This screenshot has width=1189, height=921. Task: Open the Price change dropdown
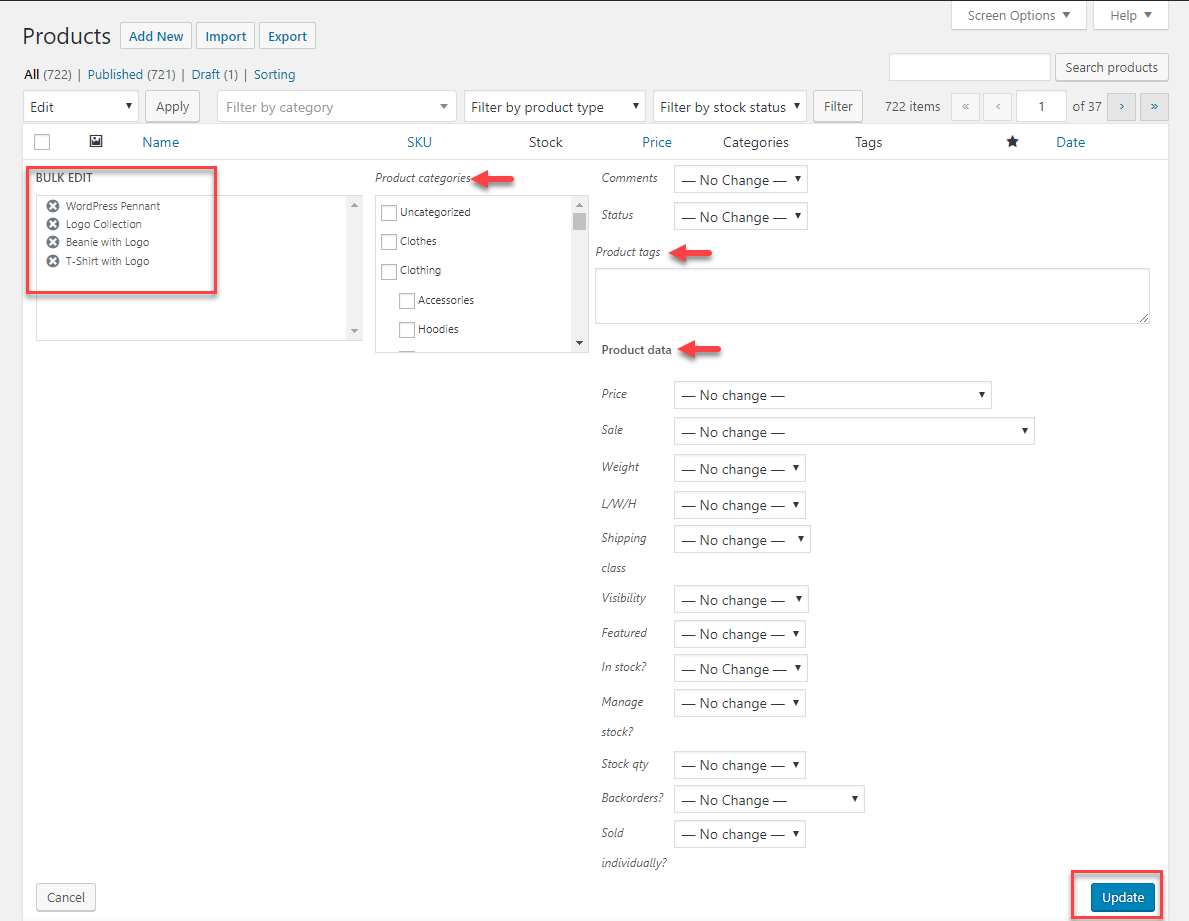click(x=833, y=395)
